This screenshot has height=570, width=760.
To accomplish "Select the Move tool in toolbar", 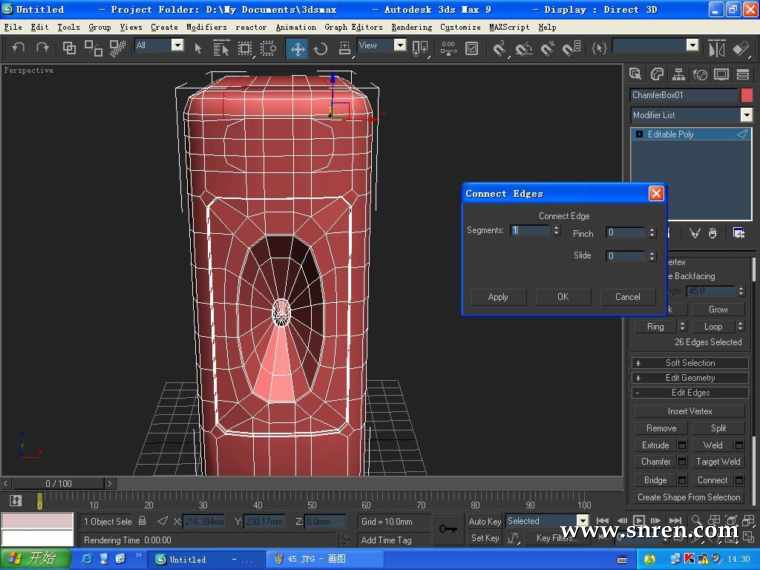I will (298, 47).
